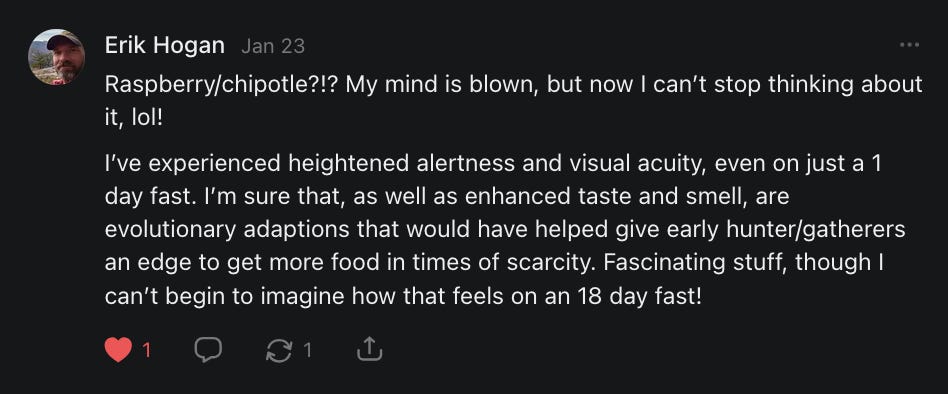Image resolution: width=948 pixels, height=394 pixels.
Task: Restack the comment using circular arrows icon
Action: 279,350
